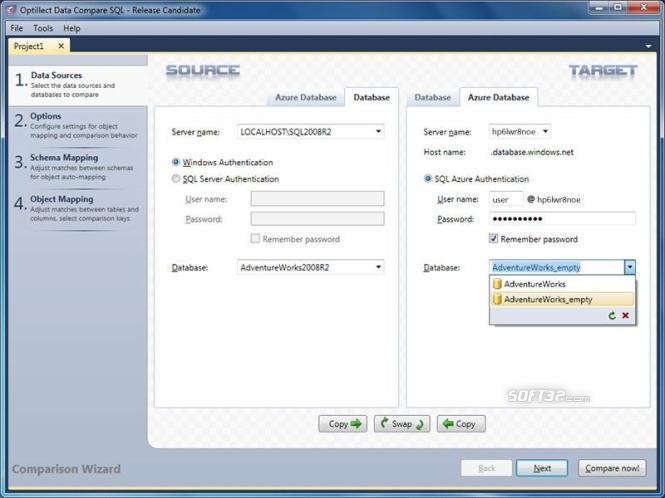Collapse the target Database dropdown arrow
The width and height of the screenshot is (665, 498).
630,267
